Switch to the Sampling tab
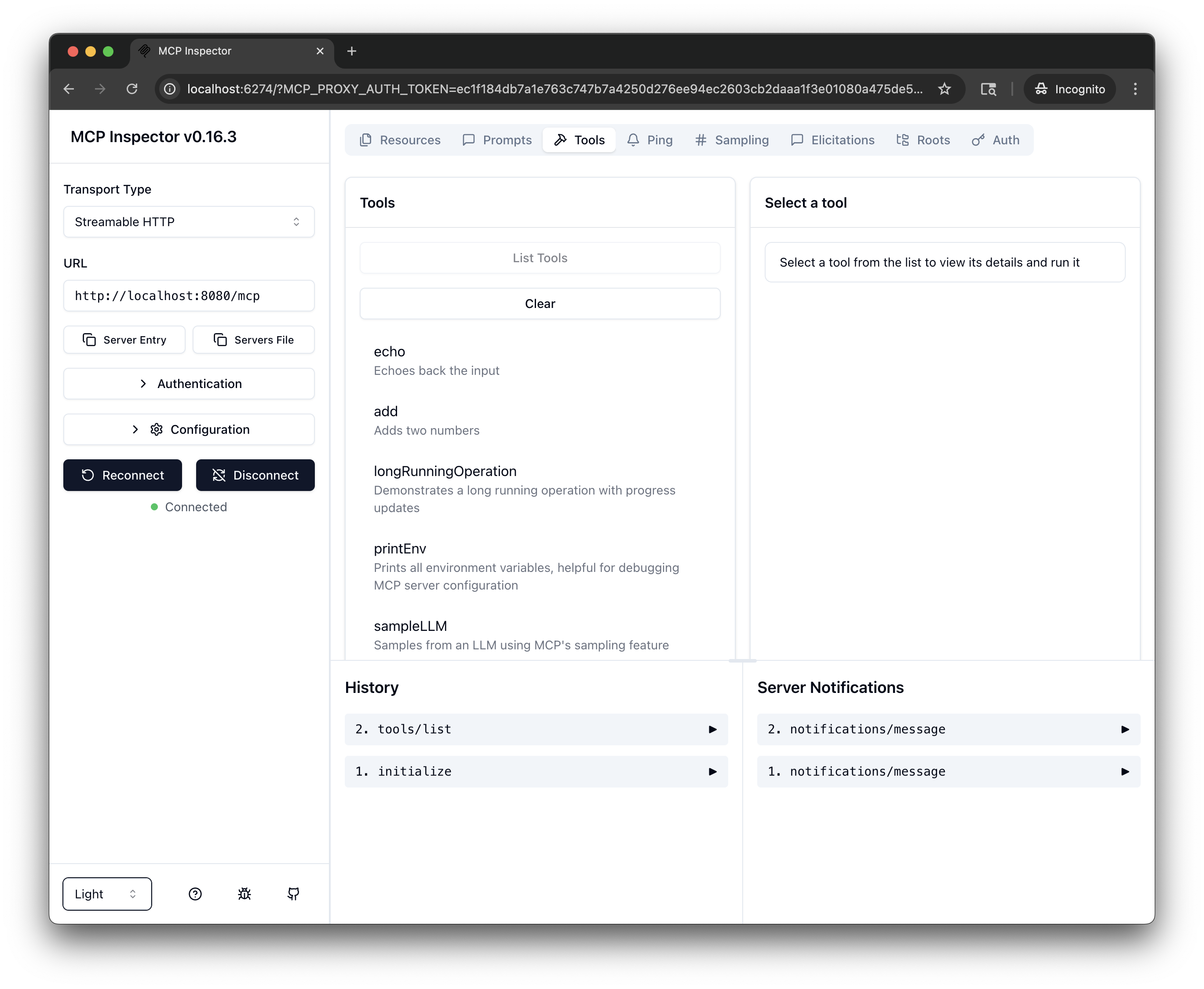The image size is (1204, 989). click(732, 140)
